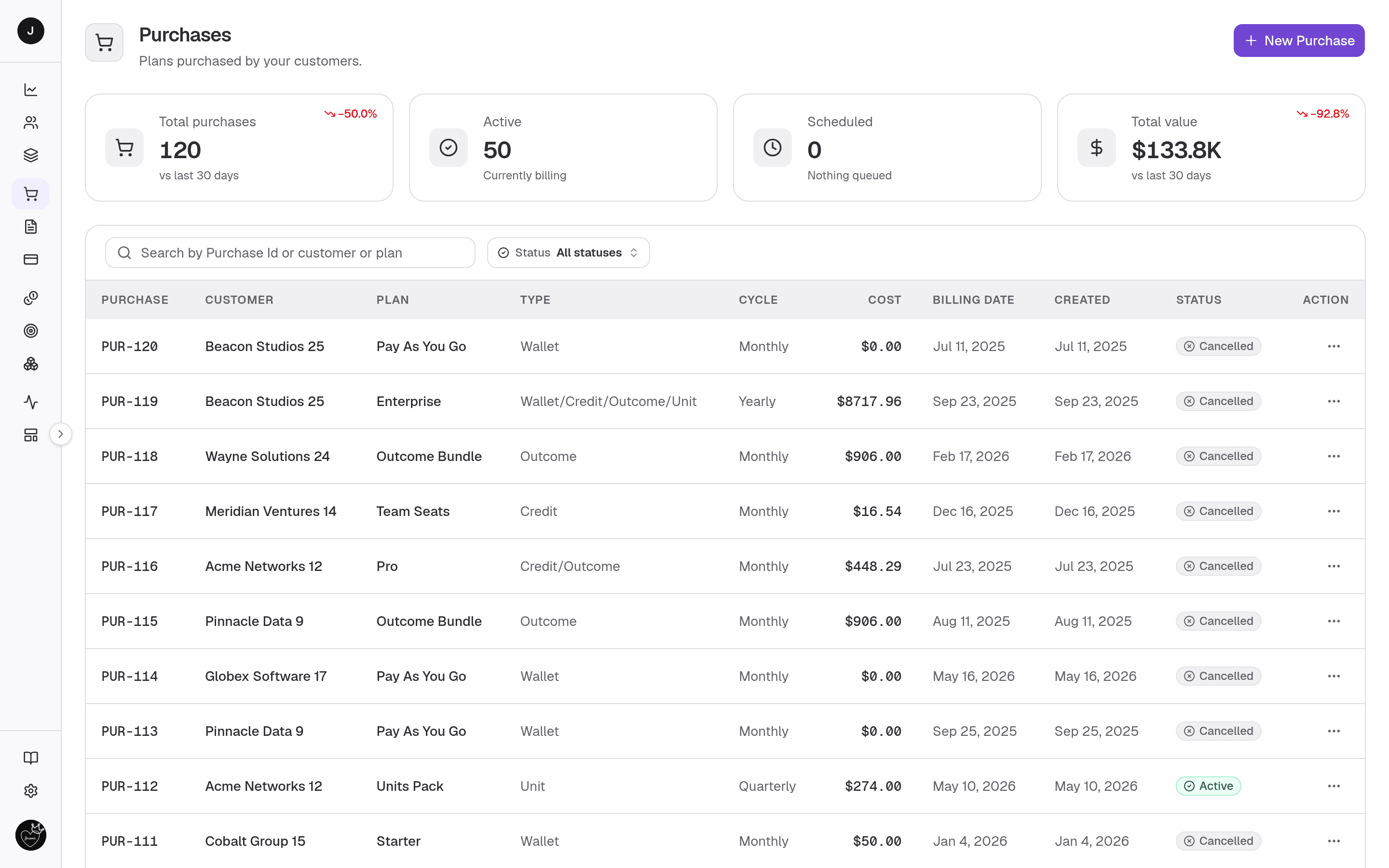
Task: Click the Active status badge for PUR-112
Action: coord(1208,786)
